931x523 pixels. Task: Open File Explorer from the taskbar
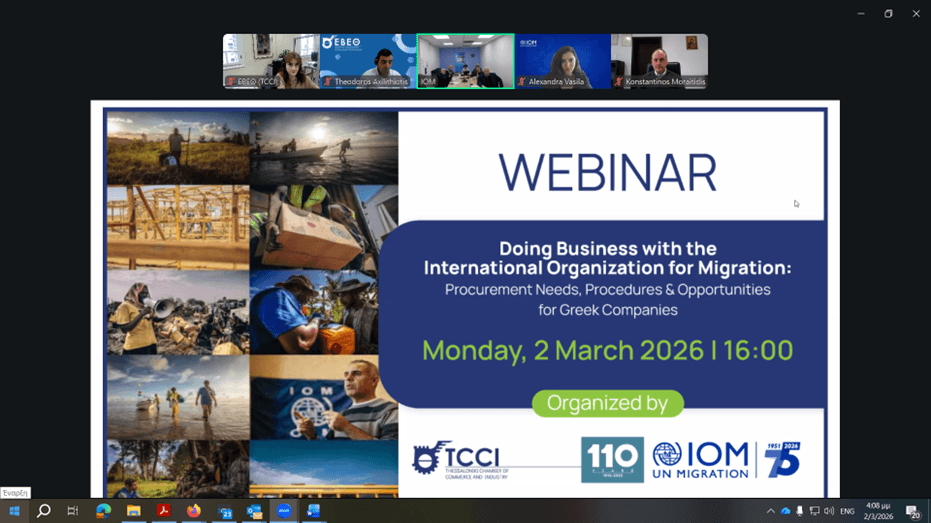[x=133, y=511]
